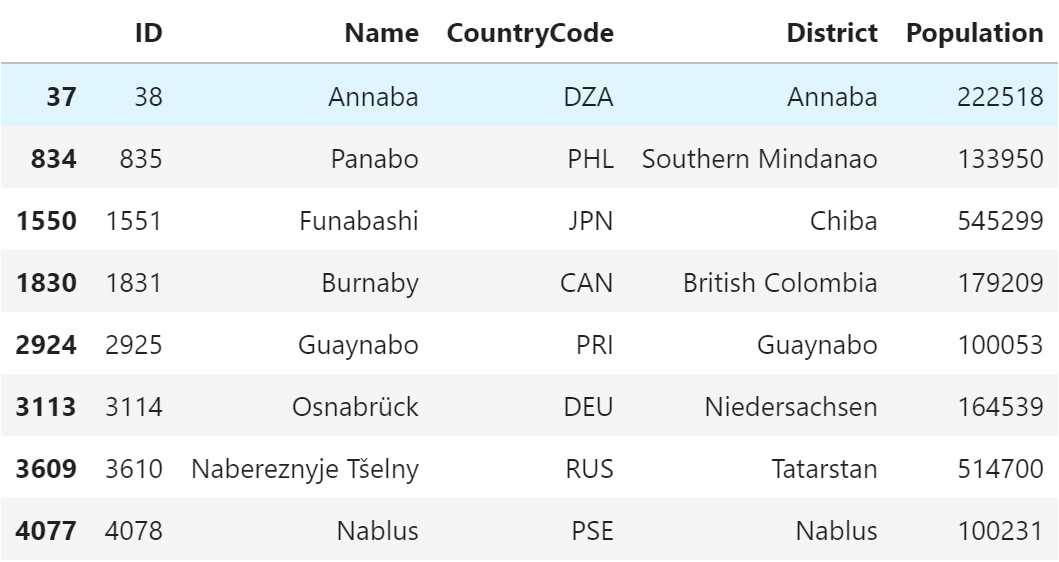This screenshot has height=562, width=1059.
Task: Click the ID column header
Action: pyautogui.click(x=148, y=33)
